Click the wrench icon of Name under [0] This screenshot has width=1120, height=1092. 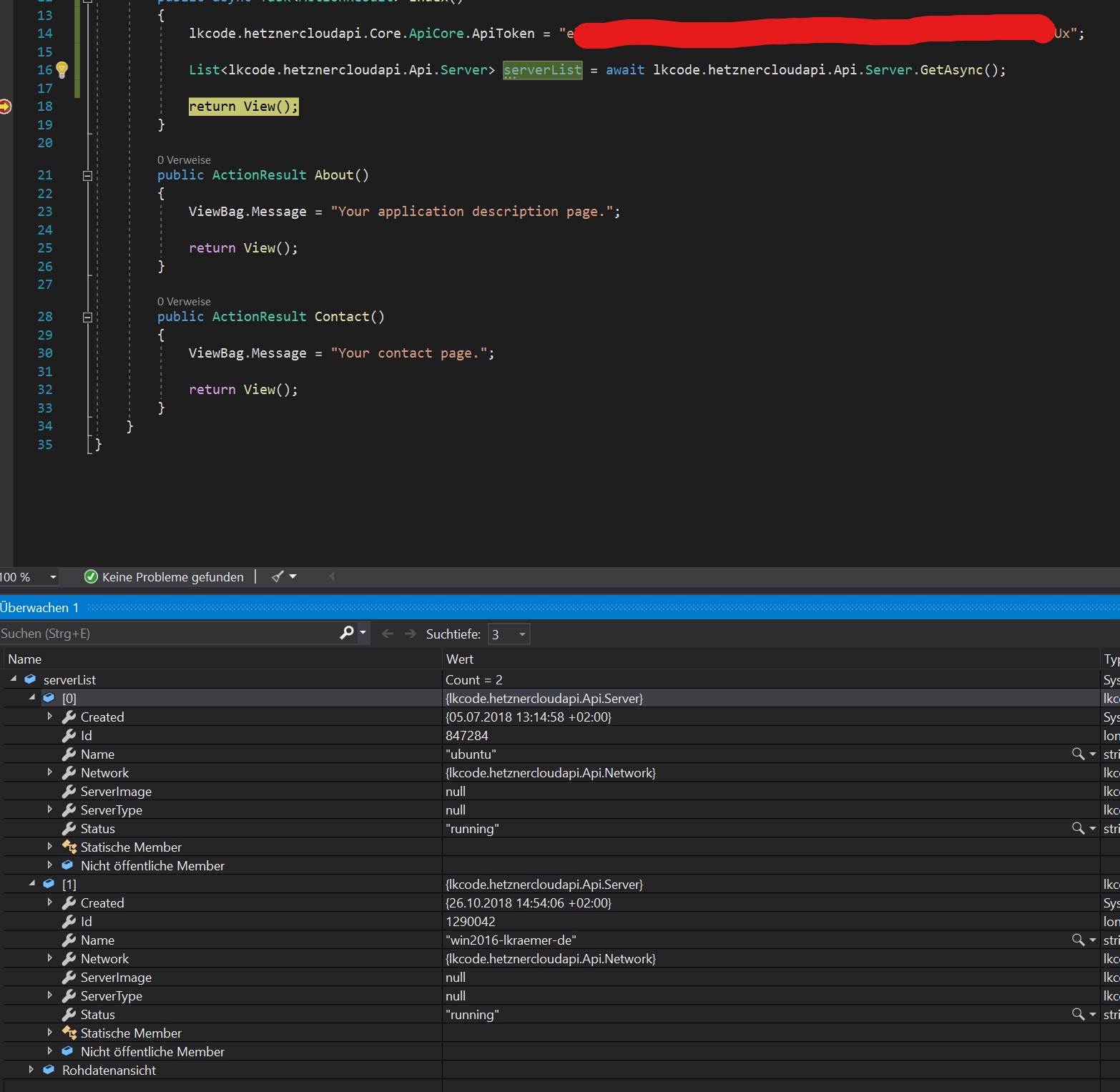pyautogui.click(x=69, y=754)
